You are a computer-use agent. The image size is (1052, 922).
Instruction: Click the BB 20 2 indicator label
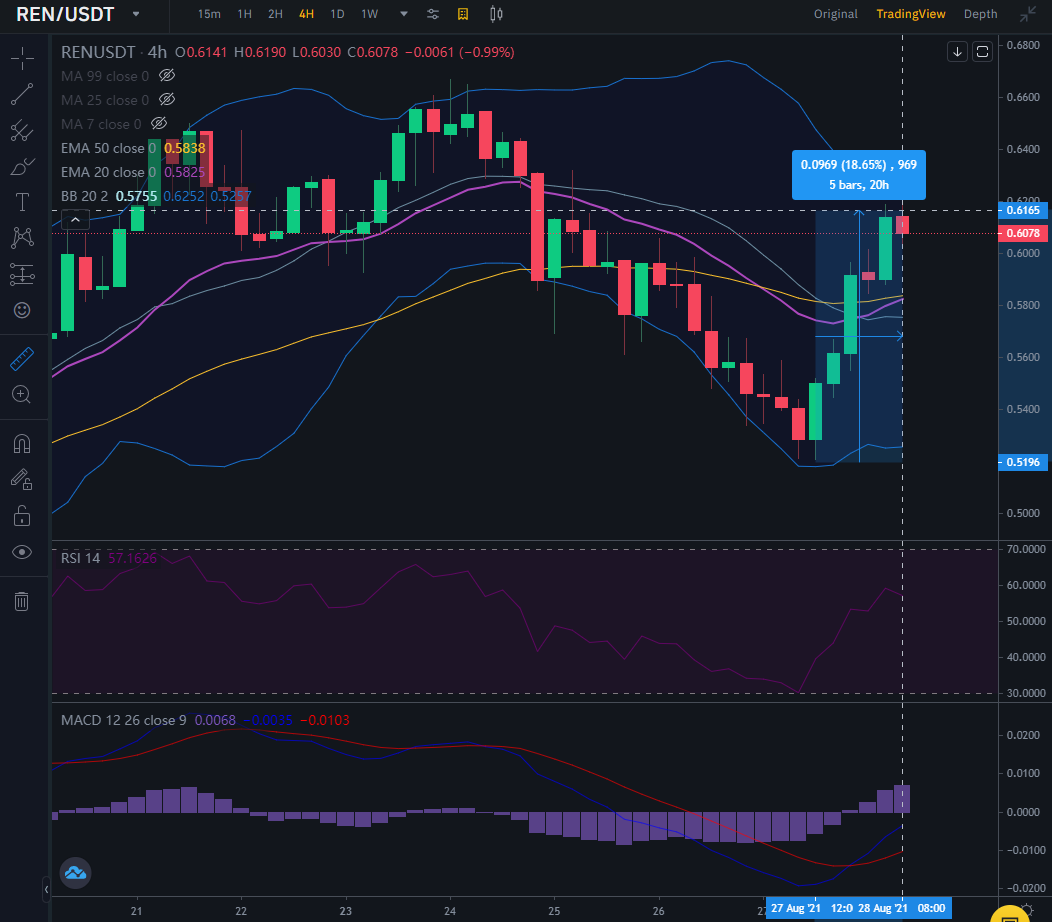pos(85,196)
